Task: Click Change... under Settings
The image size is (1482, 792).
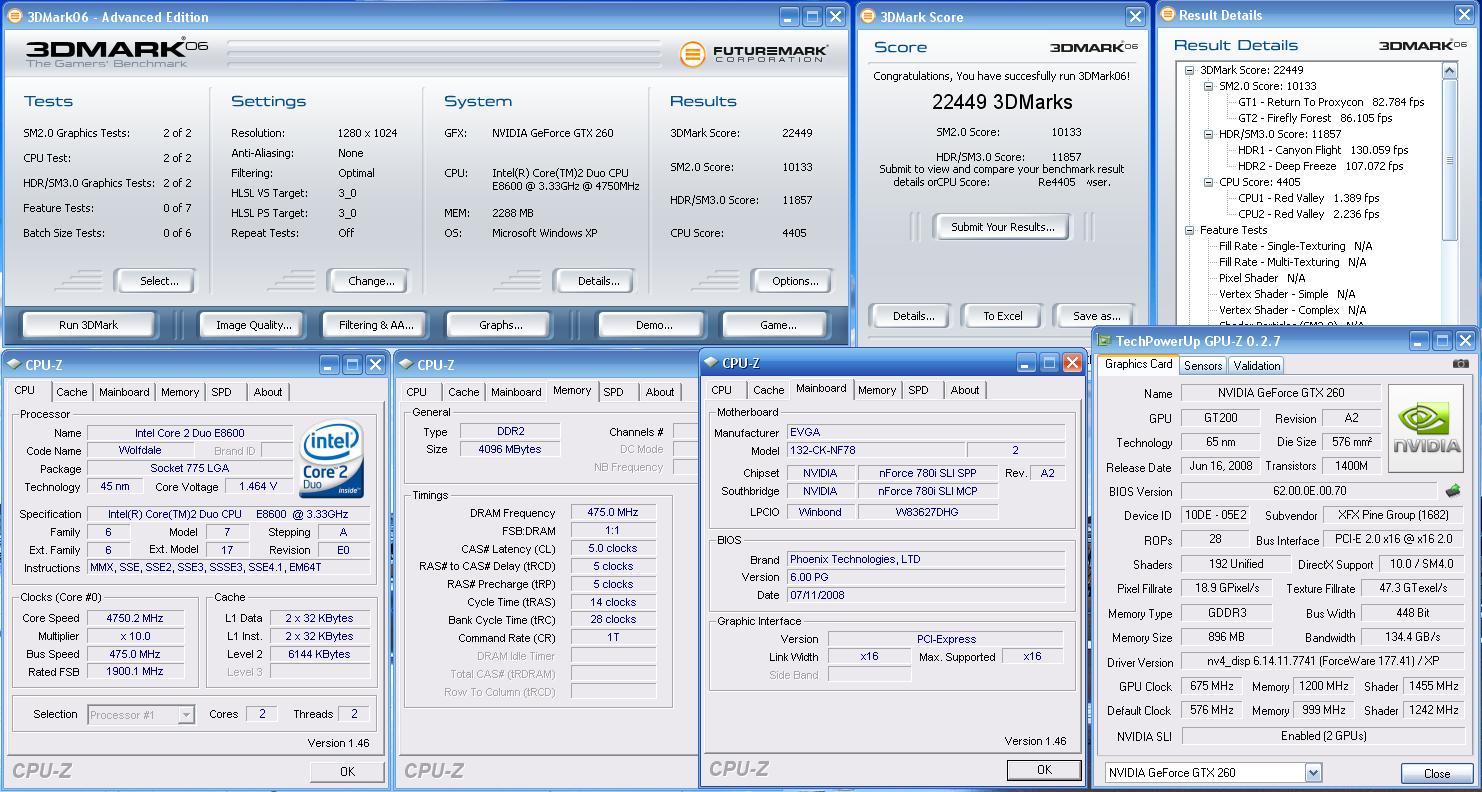Action: [x=371, y=281]
